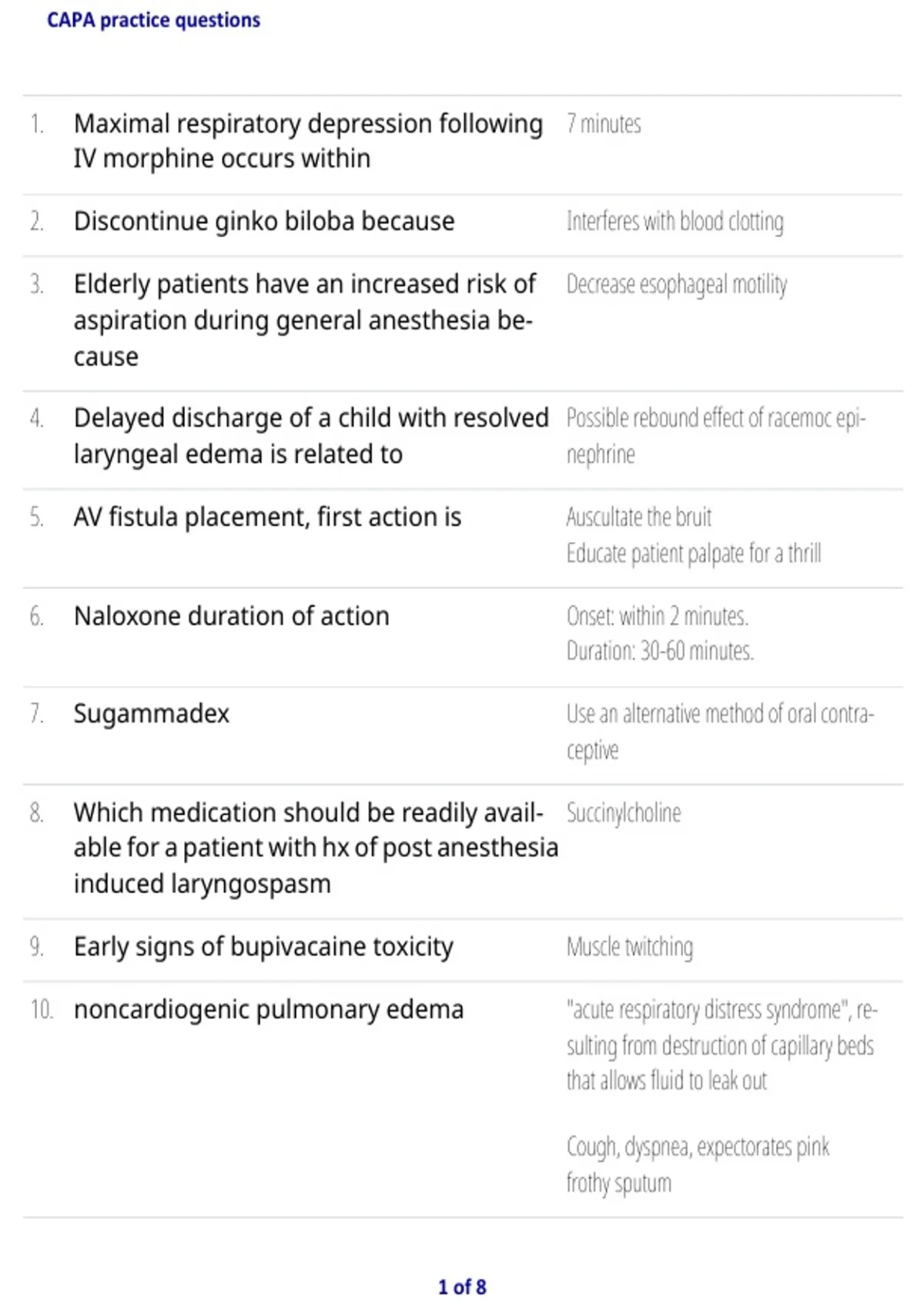Click the CAPA practice questions title
Screen dimensions: 924x1309
(x=153, y=20)
